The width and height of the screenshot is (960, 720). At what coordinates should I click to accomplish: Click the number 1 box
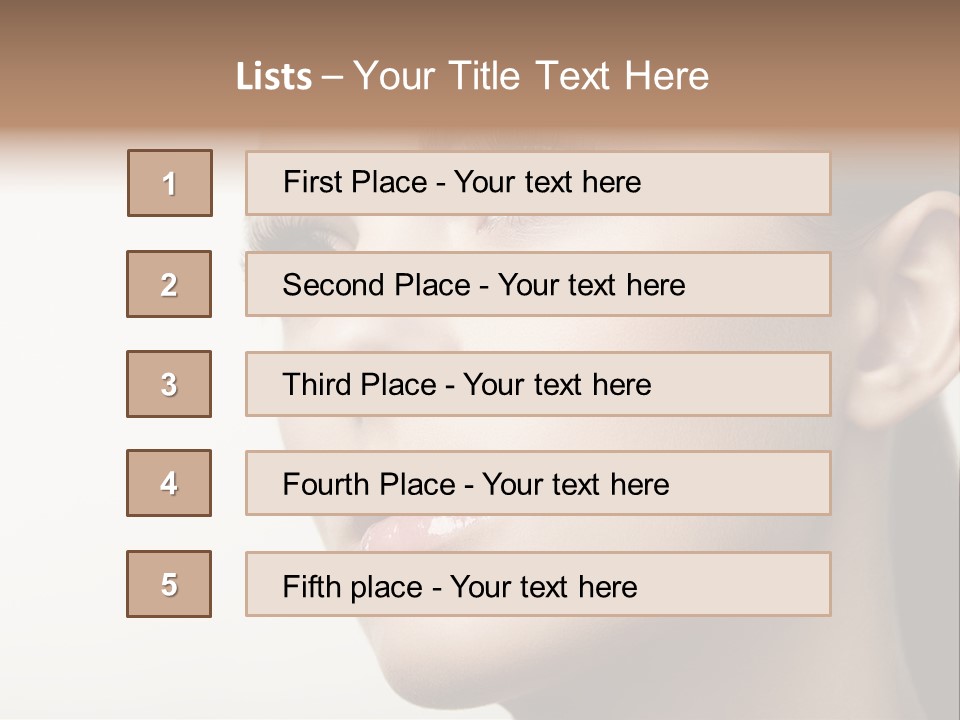coord(170,183)
